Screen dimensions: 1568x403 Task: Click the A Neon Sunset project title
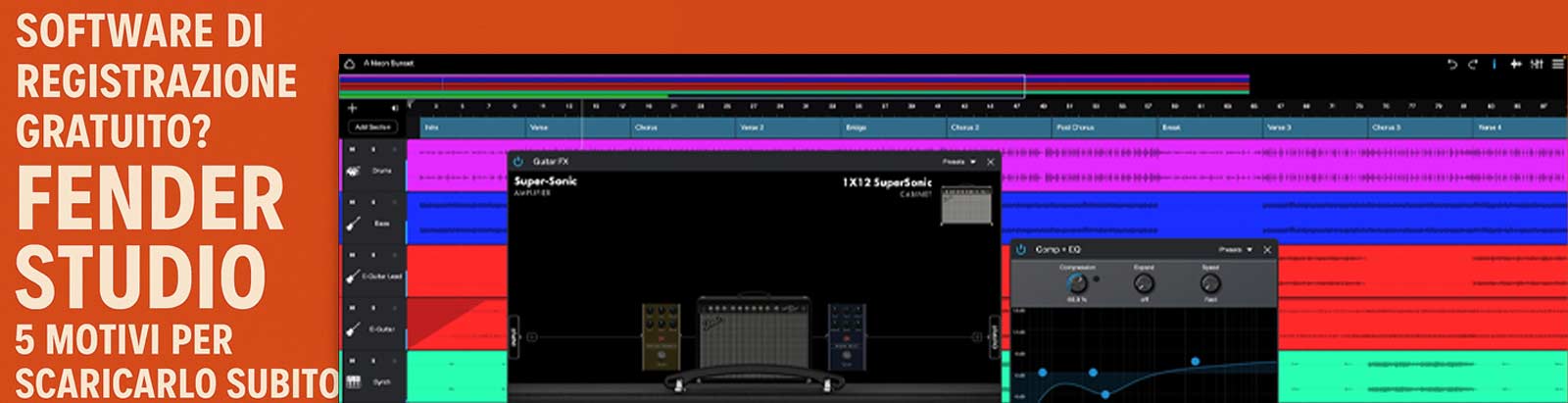pyautogui.click(x=388, y=64)
